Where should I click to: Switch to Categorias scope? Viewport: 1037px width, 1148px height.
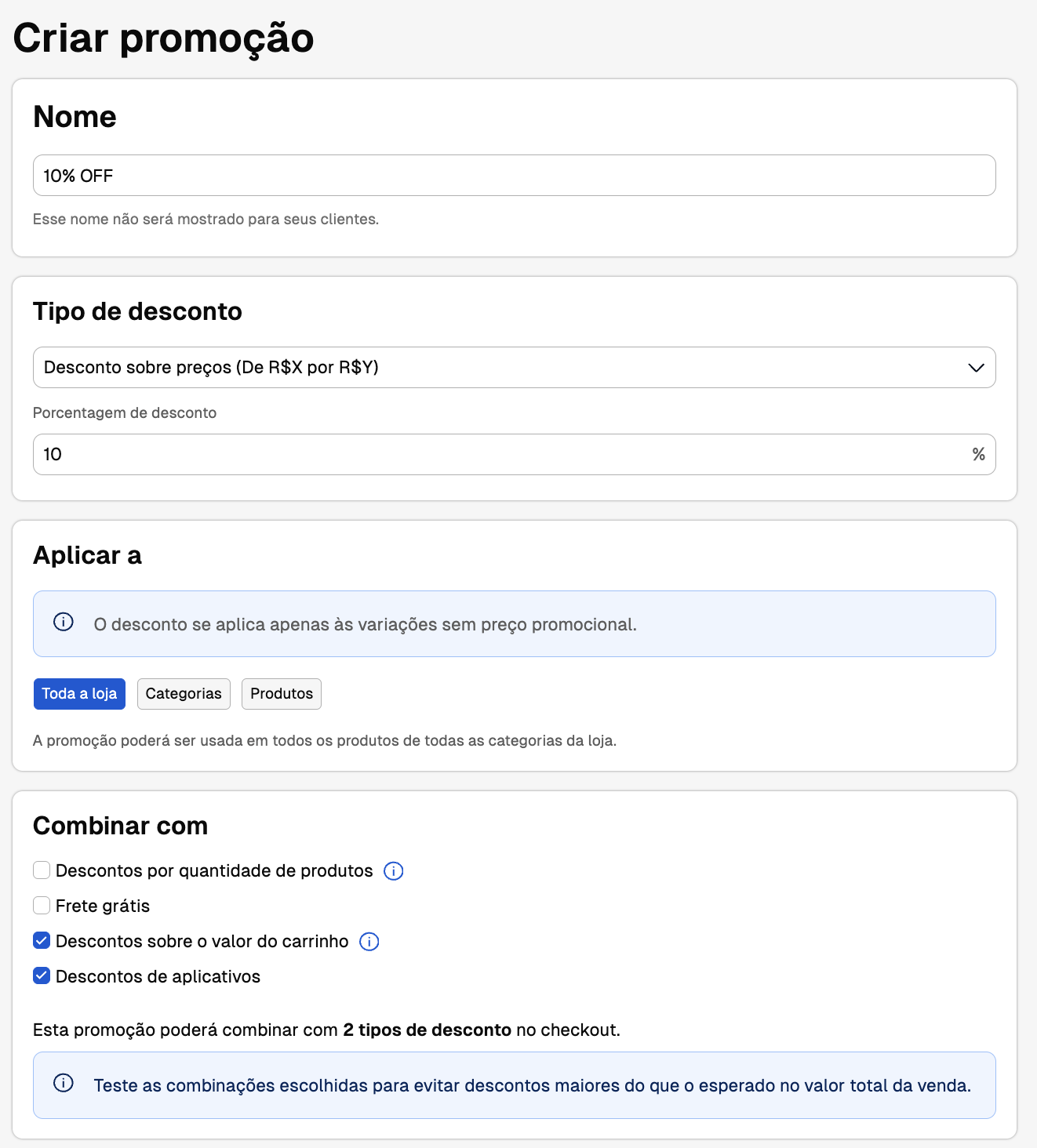[184, 694]
